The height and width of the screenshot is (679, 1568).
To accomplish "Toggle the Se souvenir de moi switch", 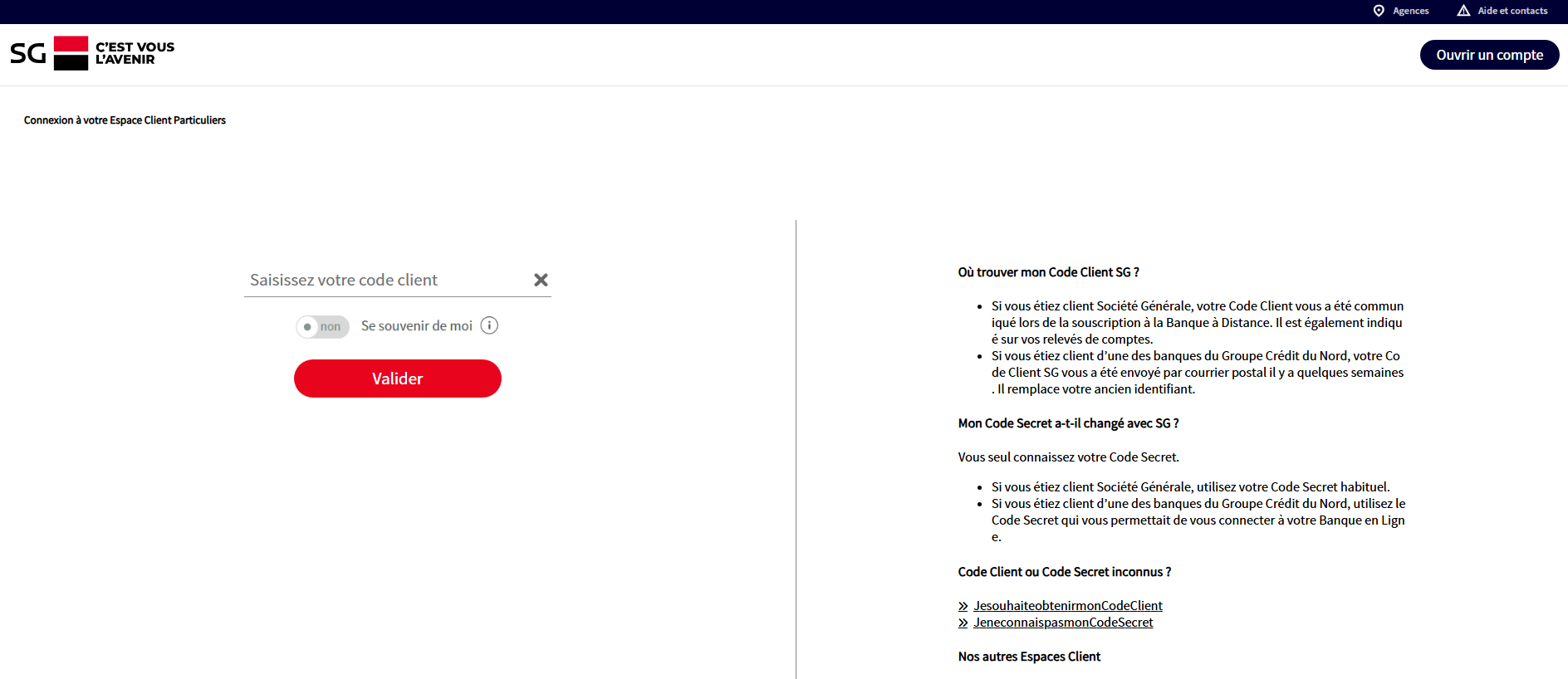I will (322, 326).
